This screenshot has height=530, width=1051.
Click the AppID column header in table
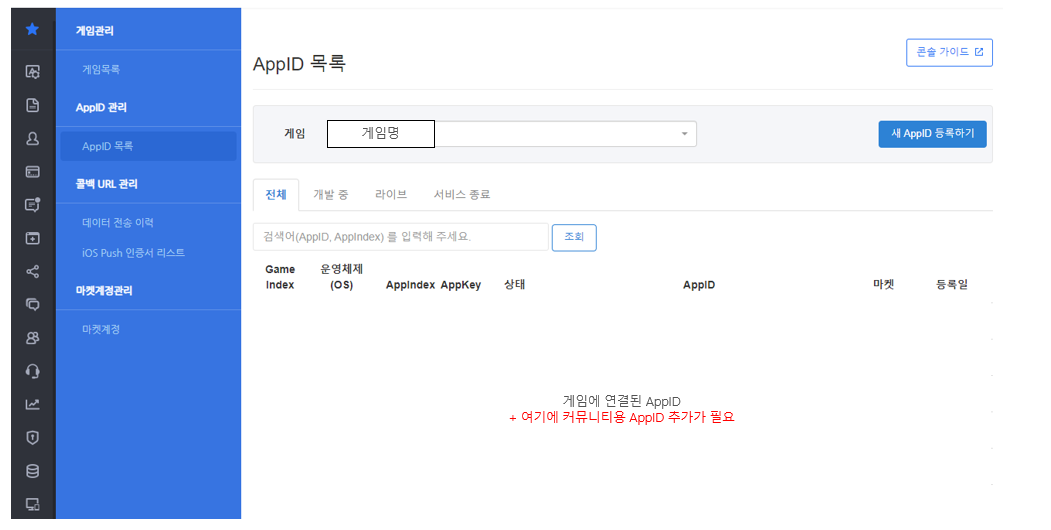click(x=699, y=285)
